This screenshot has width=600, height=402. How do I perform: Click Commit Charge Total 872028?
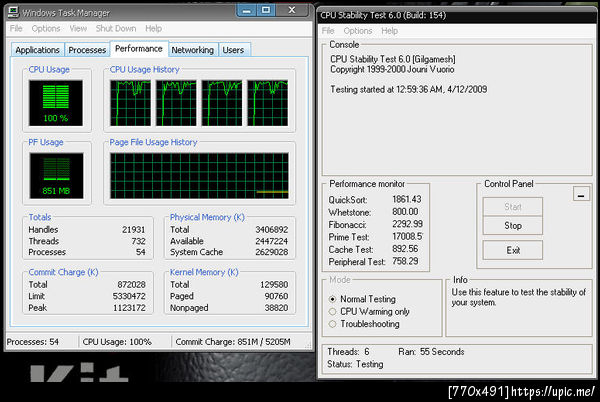click(131, 285)
